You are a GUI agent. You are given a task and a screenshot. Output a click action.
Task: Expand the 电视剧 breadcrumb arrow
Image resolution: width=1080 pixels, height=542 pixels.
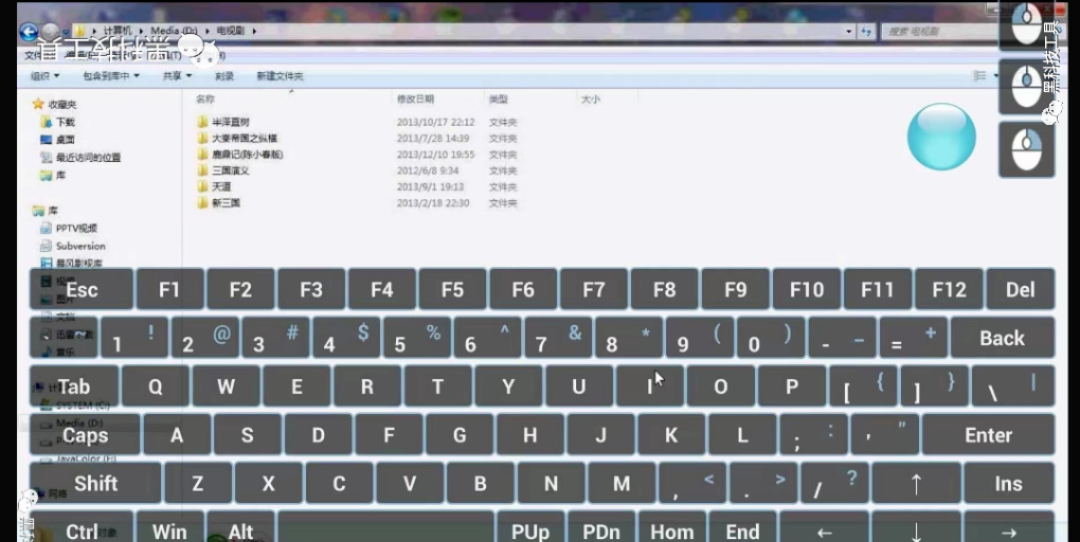tap(254, 31)
